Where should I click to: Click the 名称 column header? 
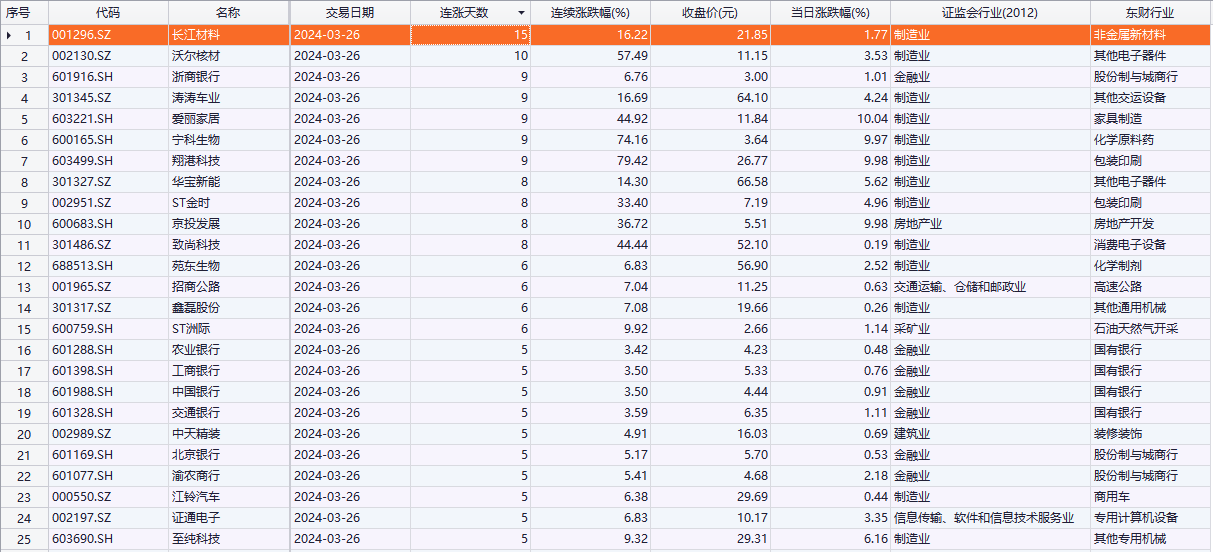[x=228, y=13]
